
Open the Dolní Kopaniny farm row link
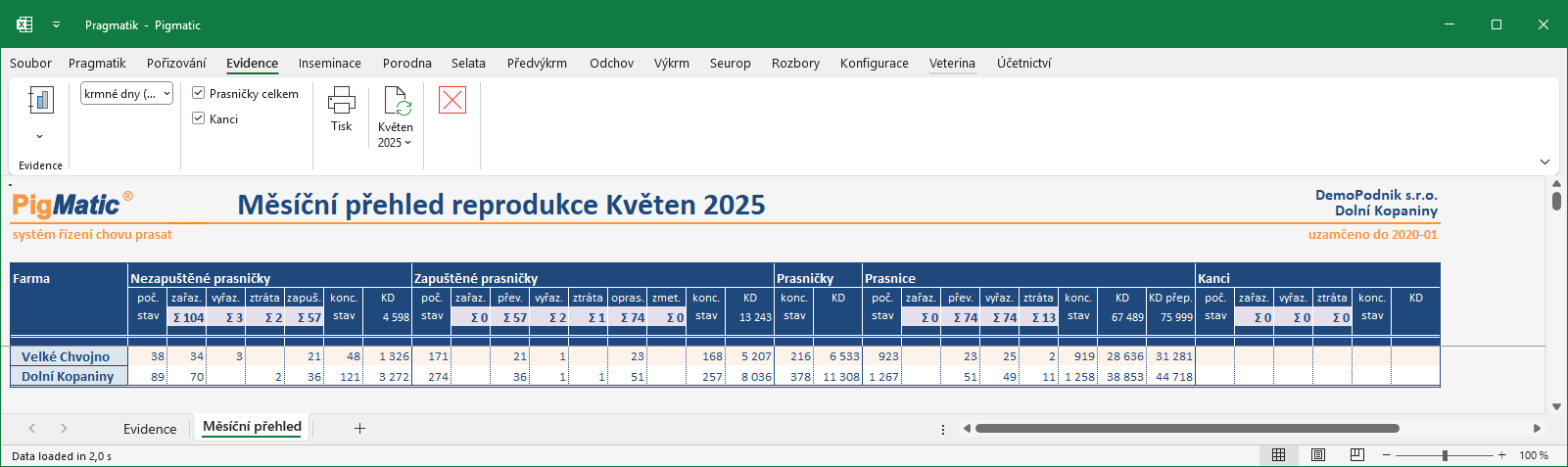[x=68, y=376]
